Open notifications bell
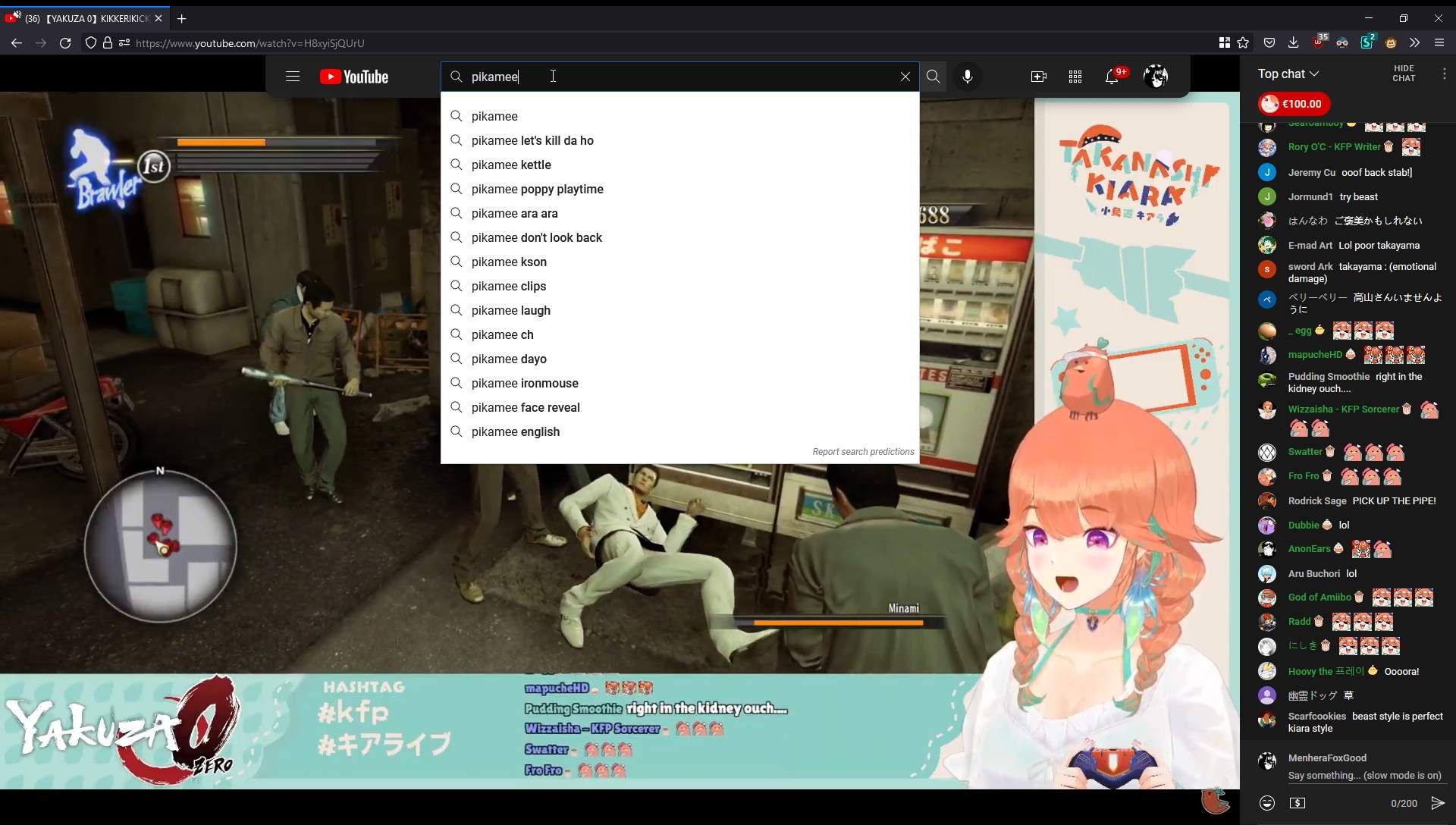Screen dimensions: 1456x825 click(1112, 77)
